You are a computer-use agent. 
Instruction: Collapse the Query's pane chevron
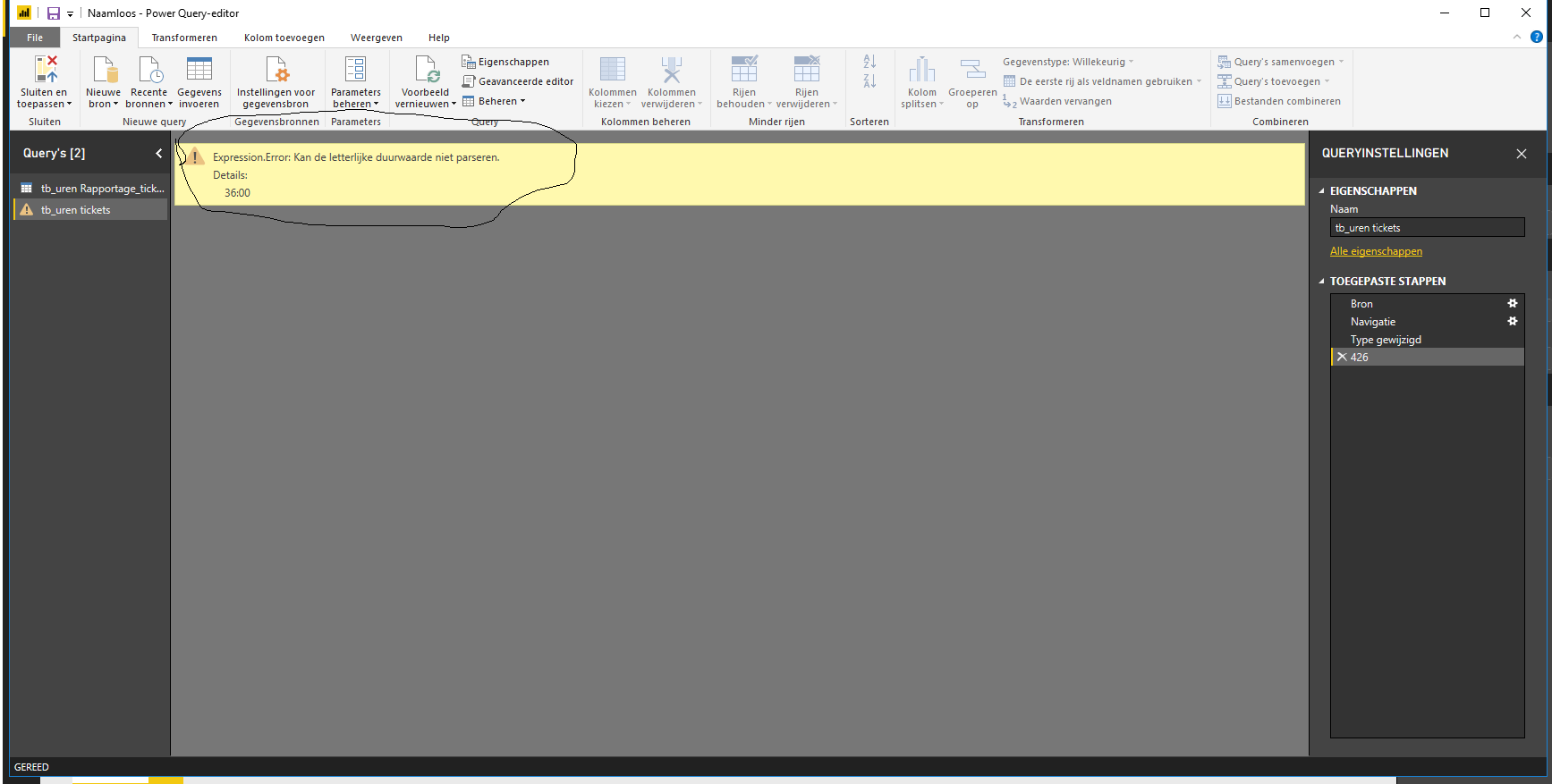pyautogui.click(x=159, y=153)
